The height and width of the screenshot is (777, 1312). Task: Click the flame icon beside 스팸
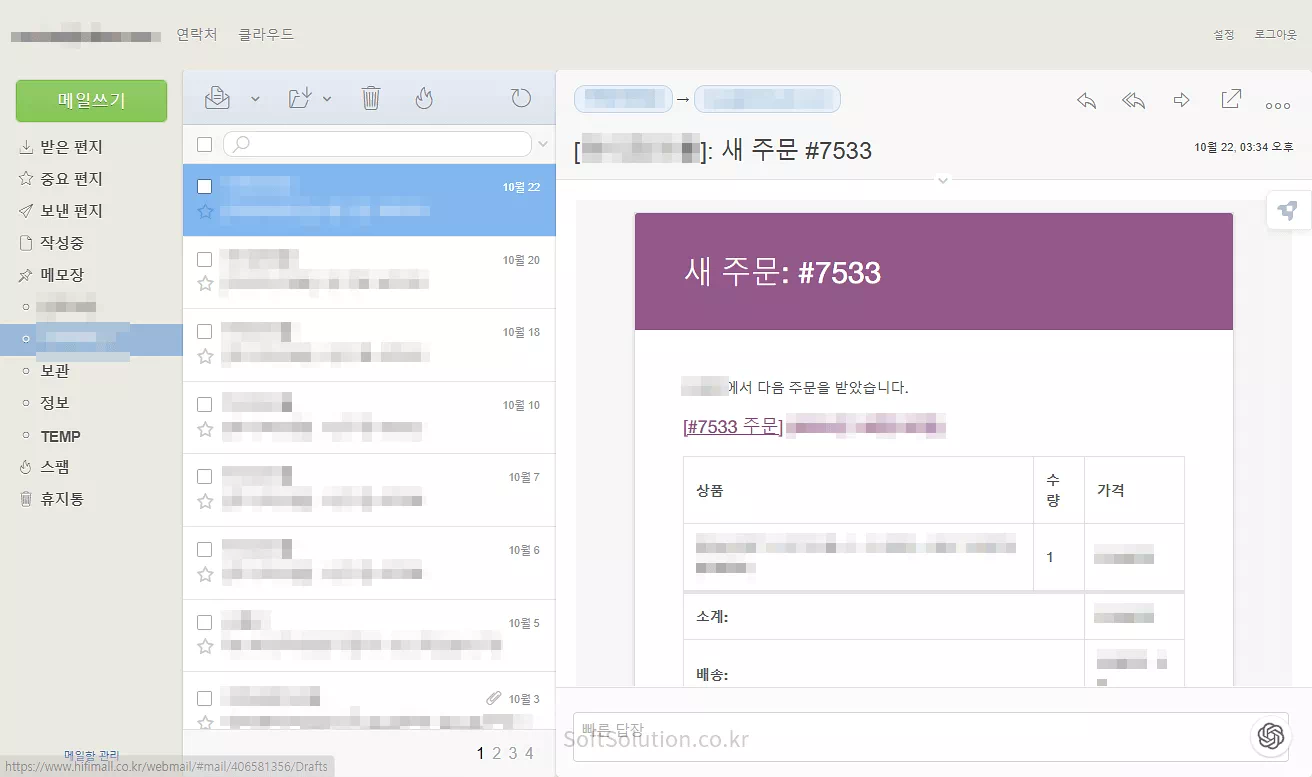tap(26, 467)
